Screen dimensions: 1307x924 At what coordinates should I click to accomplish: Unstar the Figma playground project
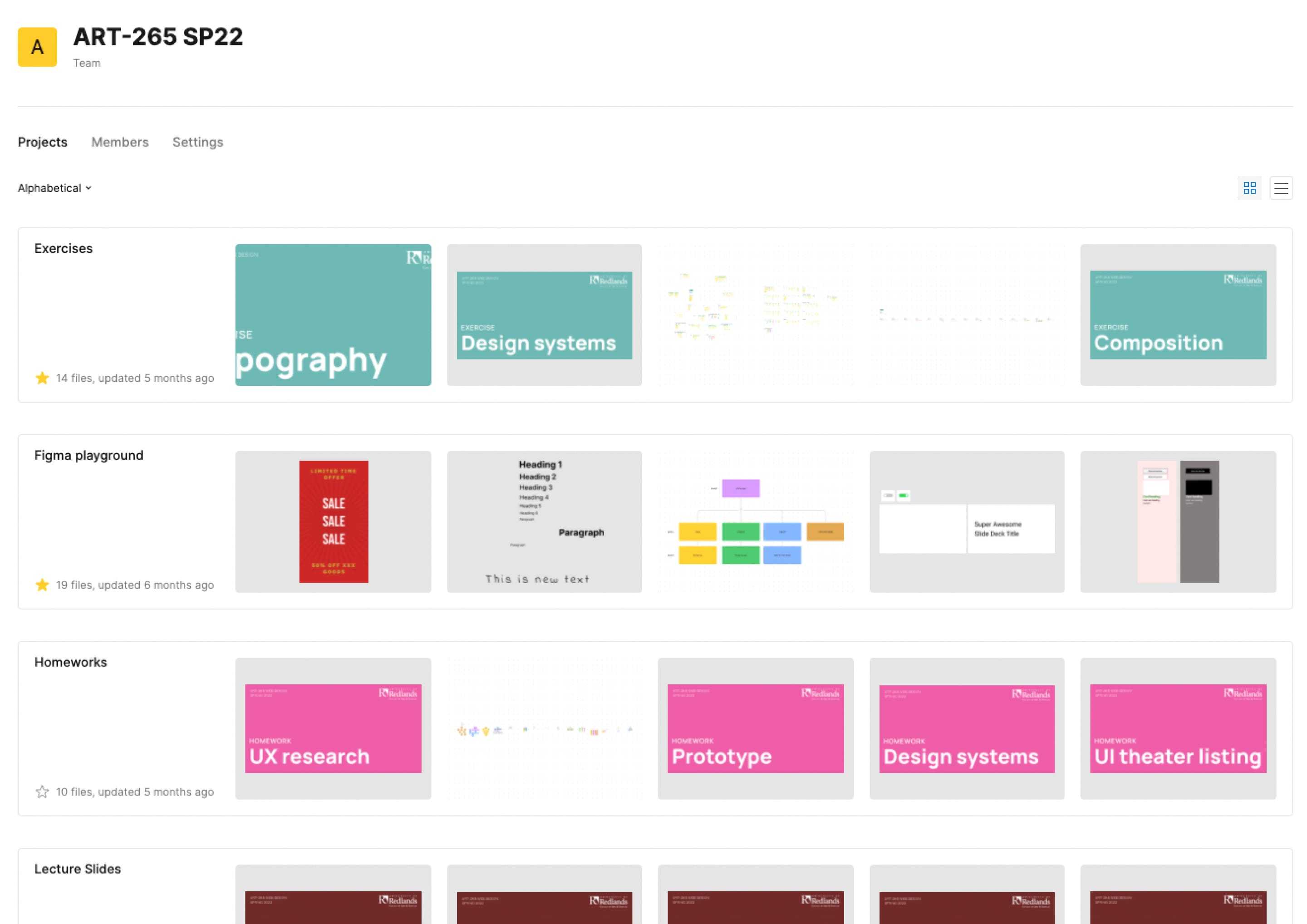click(42, 585)
